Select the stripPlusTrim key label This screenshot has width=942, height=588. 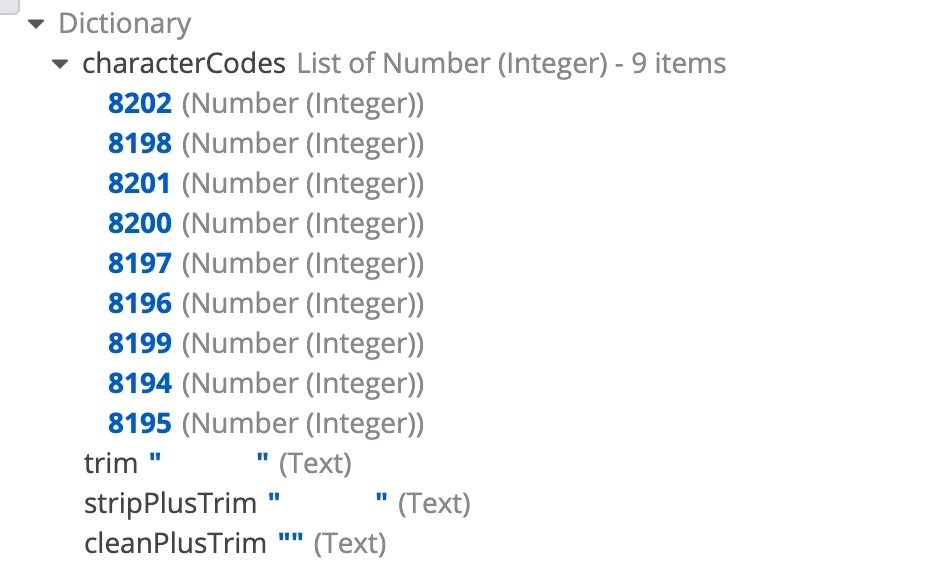(x=170, y=503)
